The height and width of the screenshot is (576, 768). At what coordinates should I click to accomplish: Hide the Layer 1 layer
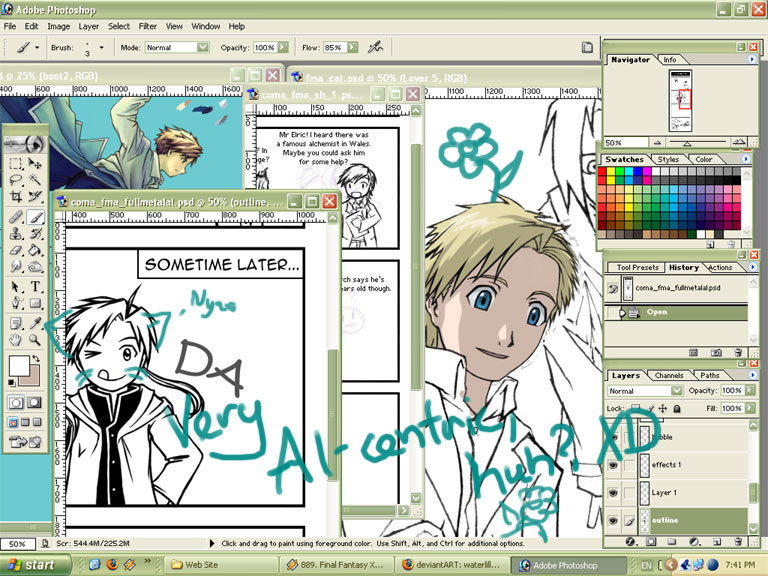point(613,493)
